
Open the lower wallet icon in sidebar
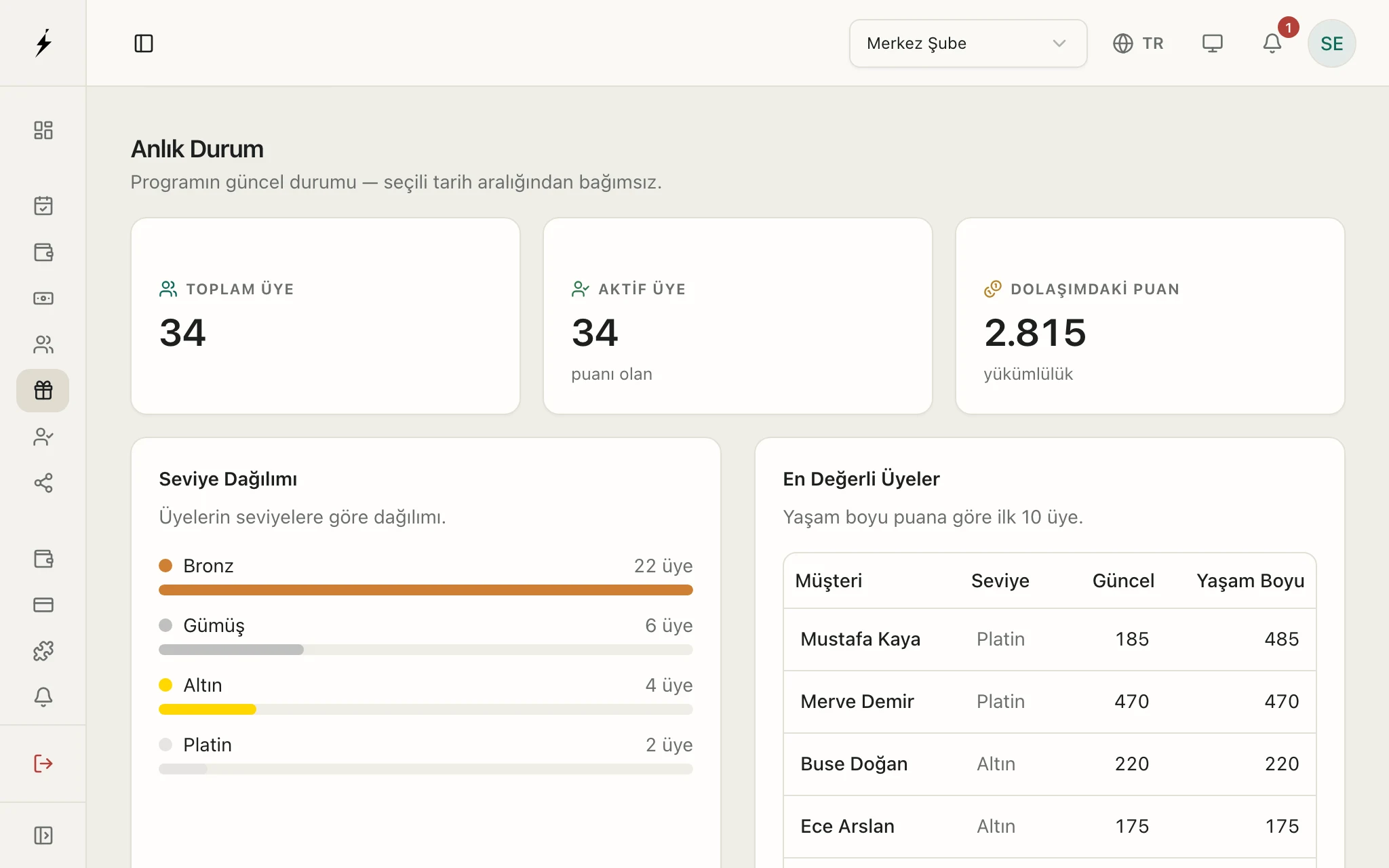(43, 559)
